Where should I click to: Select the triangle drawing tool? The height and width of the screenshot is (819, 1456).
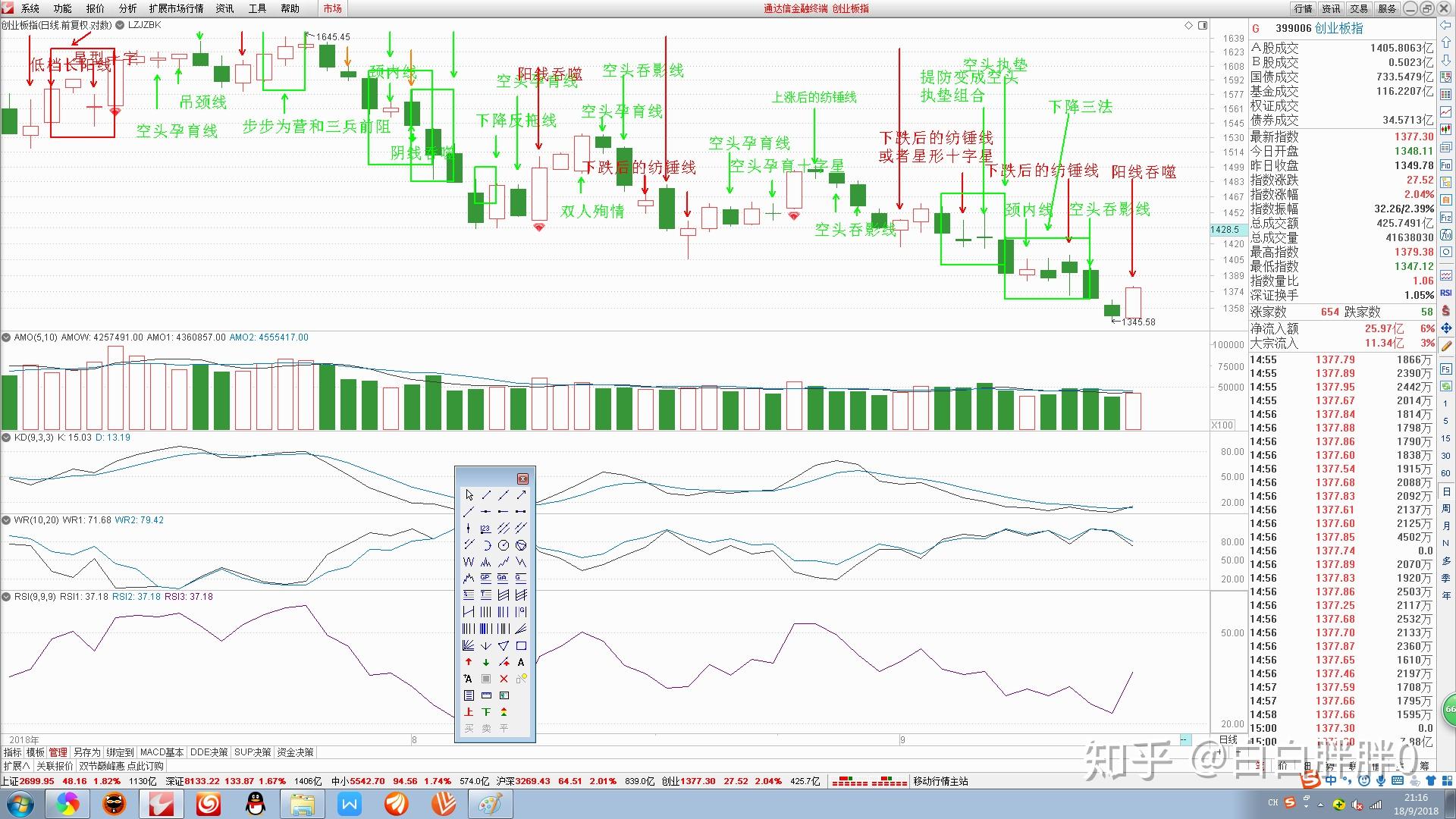(x=504, y=645)
